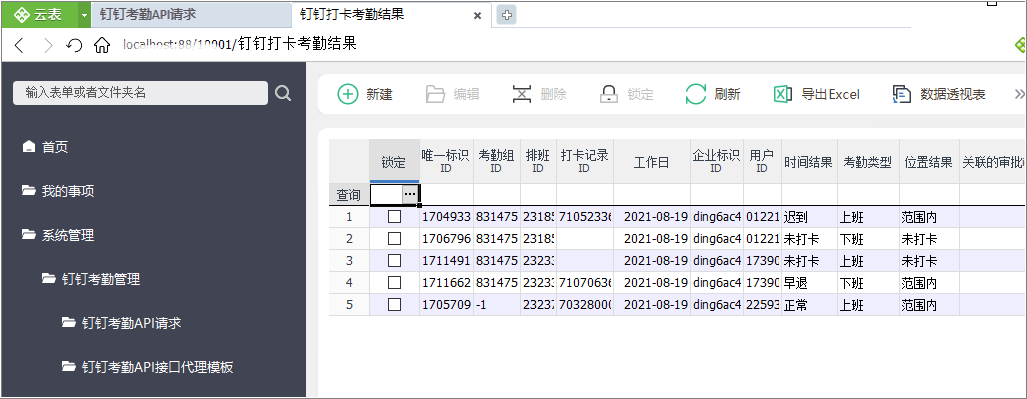Check the 锁定 checkbox in row 3
The width and height of the screenshot is (1027, 399).
click(x=394, y=261)
